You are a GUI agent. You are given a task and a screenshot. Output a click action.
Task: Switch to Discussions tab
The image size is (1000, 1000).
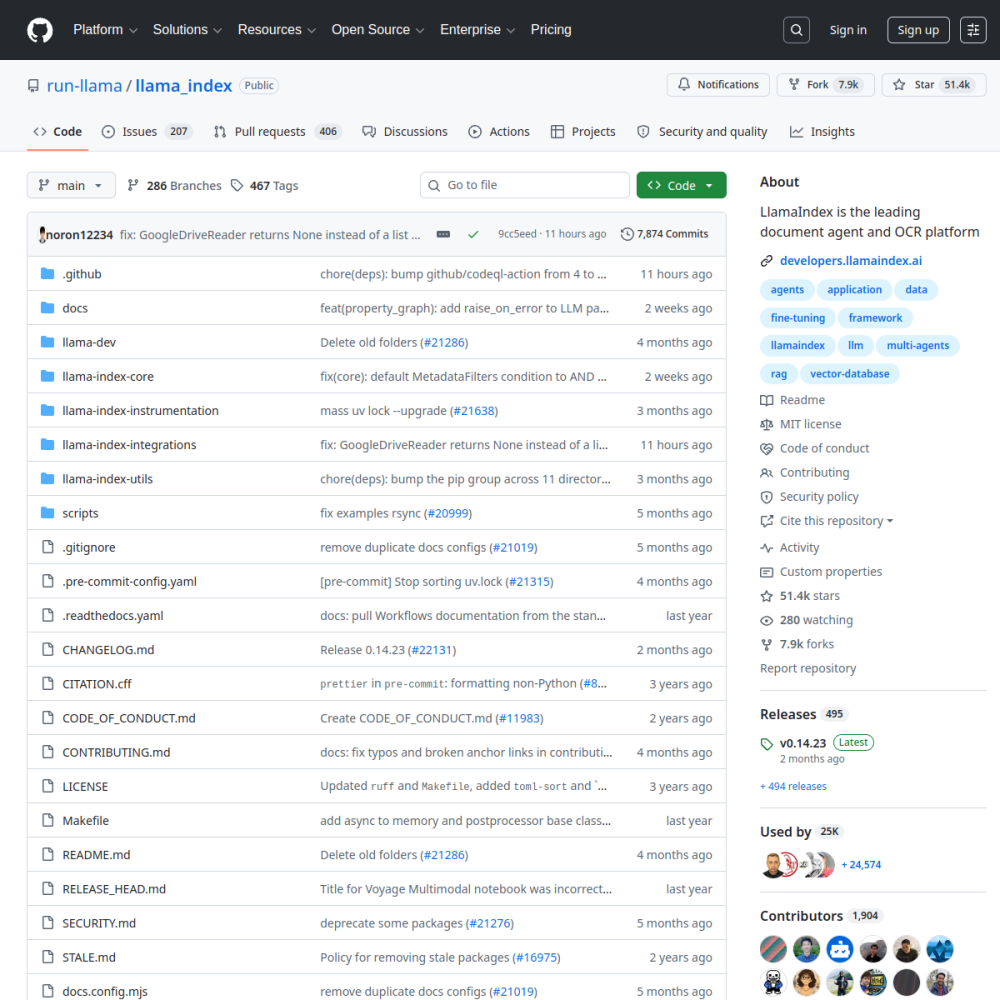(405, 132)
